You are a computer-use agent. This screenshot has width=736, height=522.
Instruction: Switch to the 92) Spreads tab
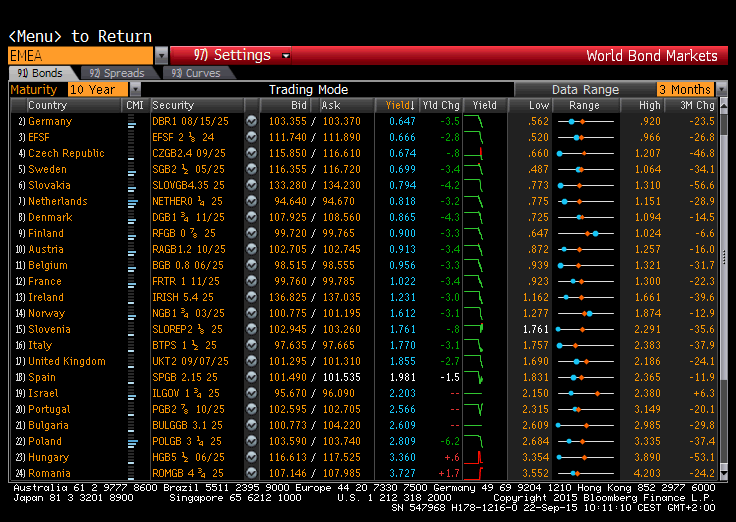pyautogui.click(x=117, y=73)
